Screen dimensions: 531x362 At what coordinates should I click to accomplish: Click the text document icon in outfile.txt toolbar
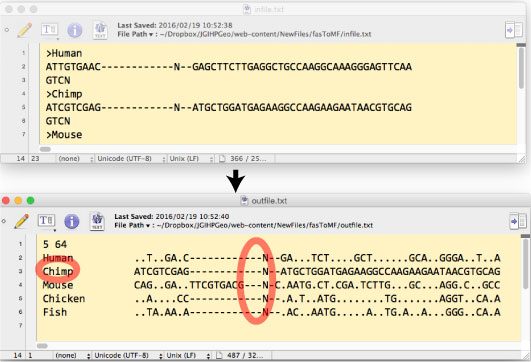(97, 221)
